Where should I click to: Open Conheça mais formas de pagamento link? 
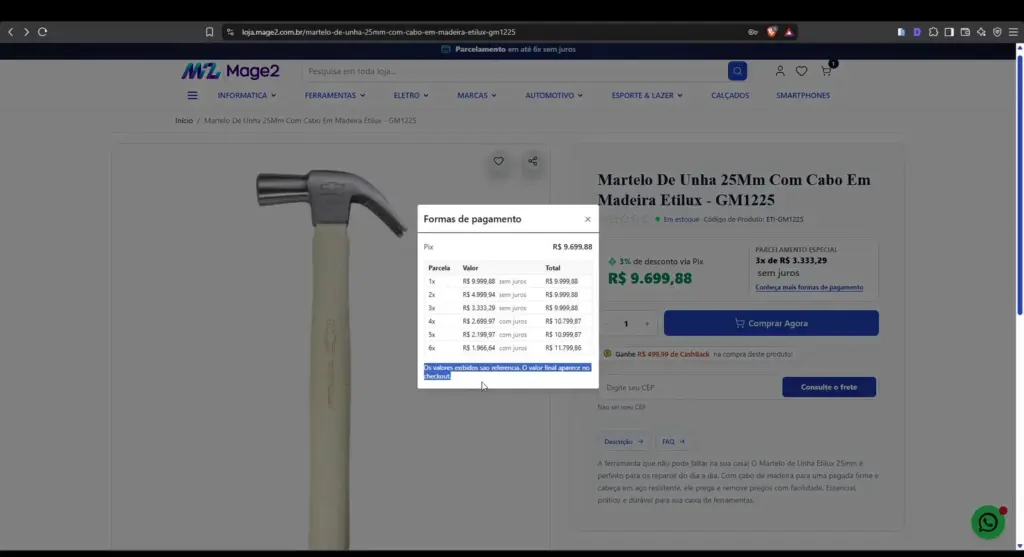coord(809,287)
